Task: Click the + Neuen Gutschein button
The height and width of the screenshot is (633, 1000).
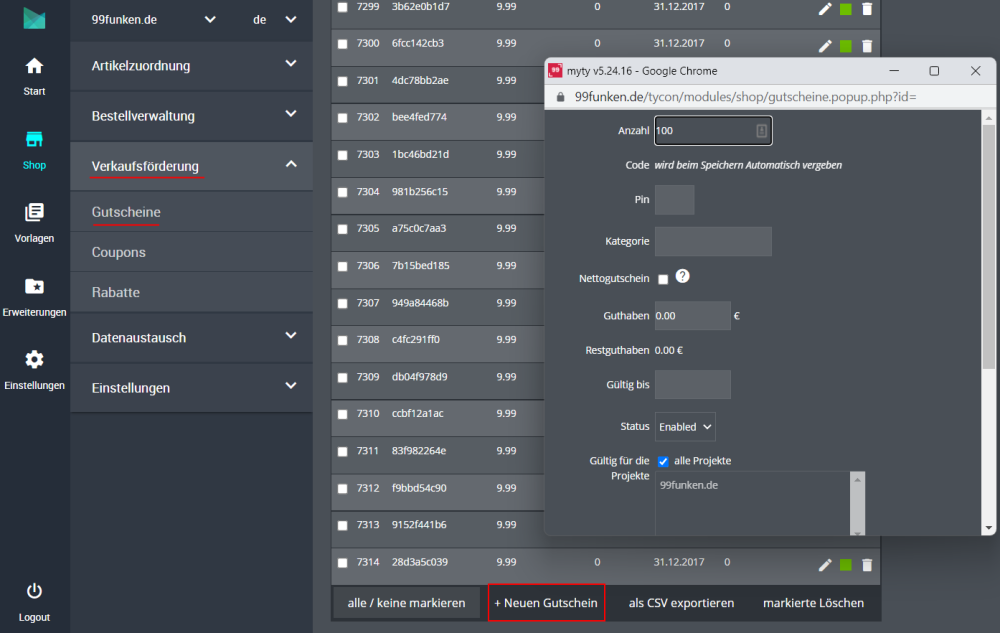Action: tap(546, 603)
